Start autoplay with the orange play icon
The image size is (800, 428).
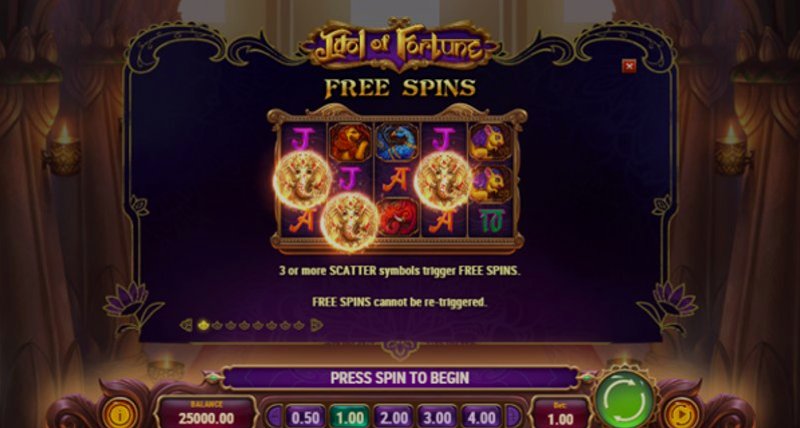pyautogui.click(x=681, y=413)
